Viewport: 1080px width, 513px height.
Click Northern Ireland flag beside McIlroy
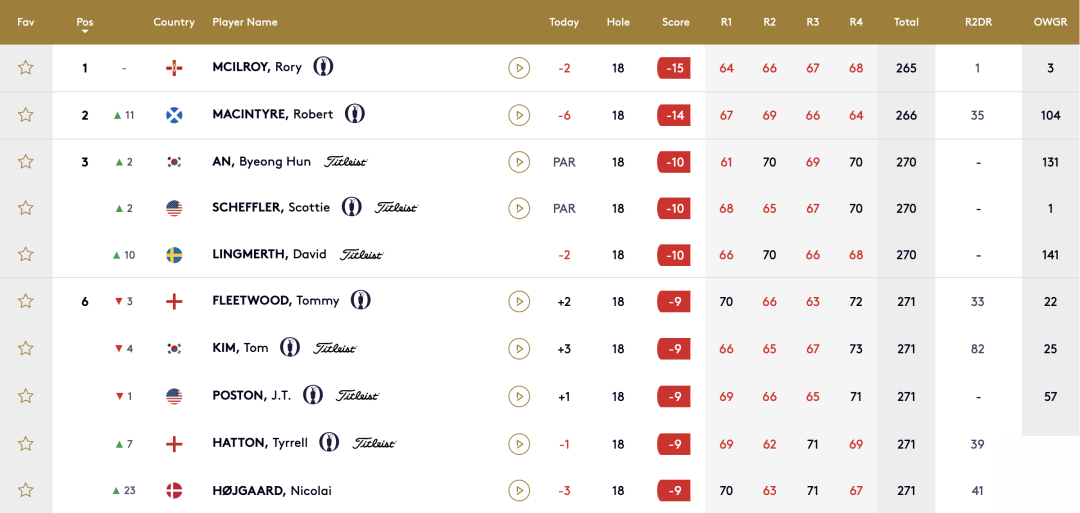point(174,68)
